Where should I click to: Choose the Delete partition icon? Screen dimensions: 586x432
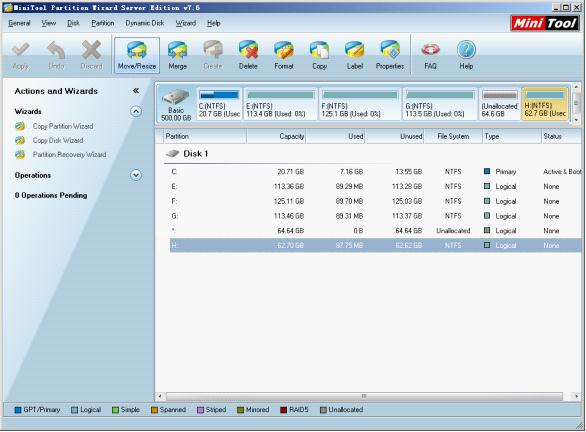[248, 55]
